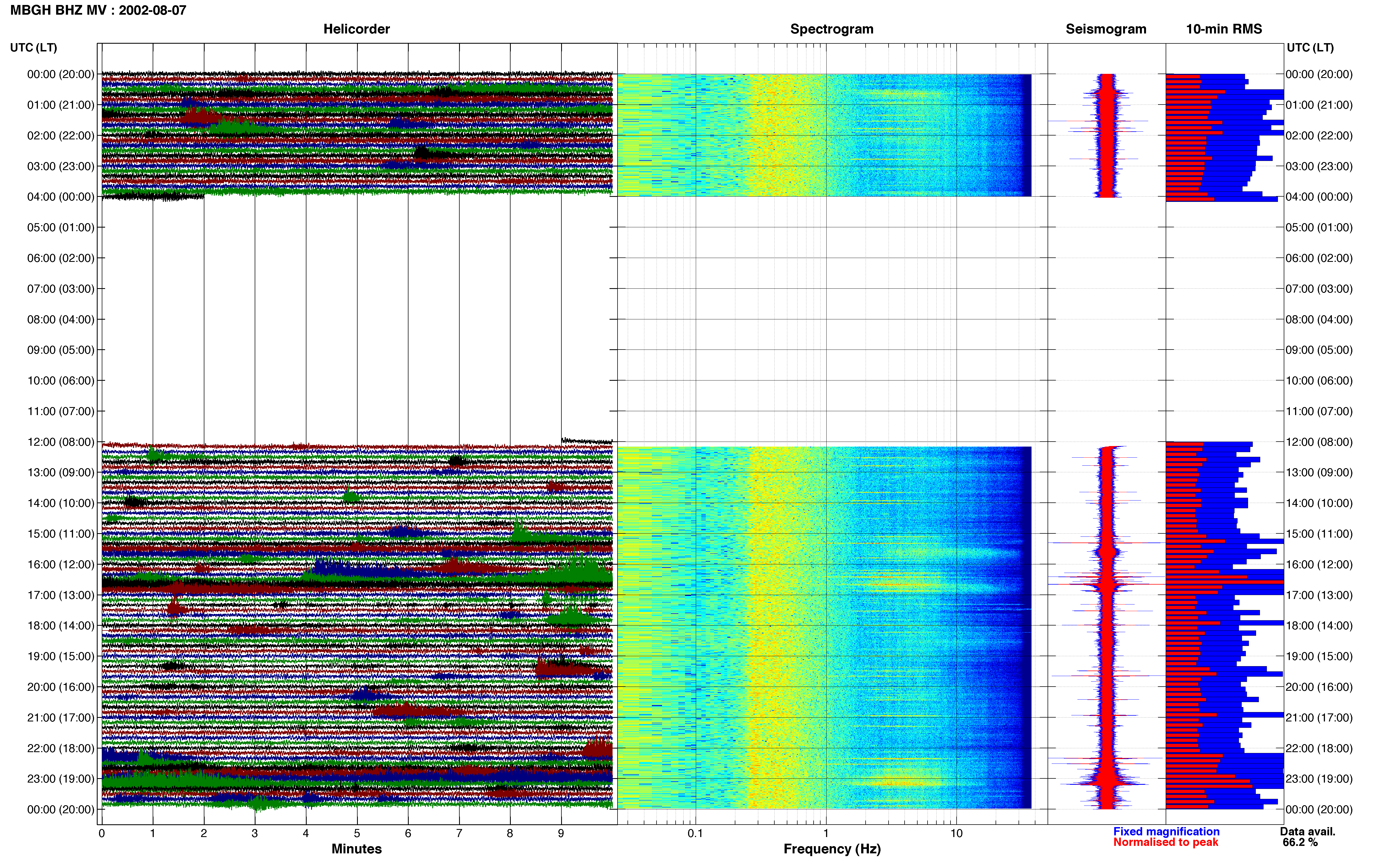Click left time label 05:00 (01:00)
Viewport: 1388px width, 868px height.
click(x=61, y=227)
